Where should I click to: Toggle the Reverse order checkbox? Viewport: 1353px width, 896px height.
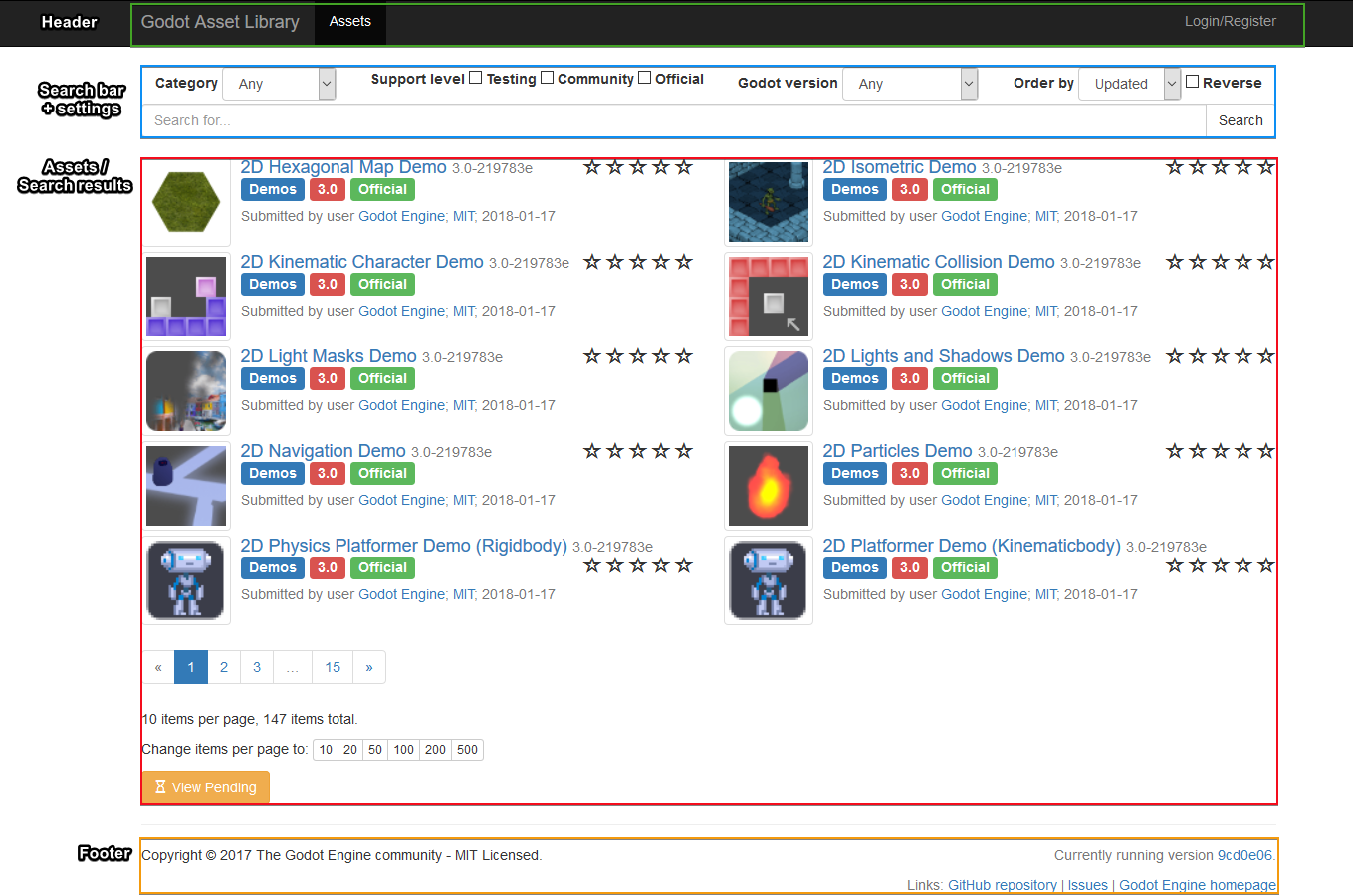[x=1192, y=82]
